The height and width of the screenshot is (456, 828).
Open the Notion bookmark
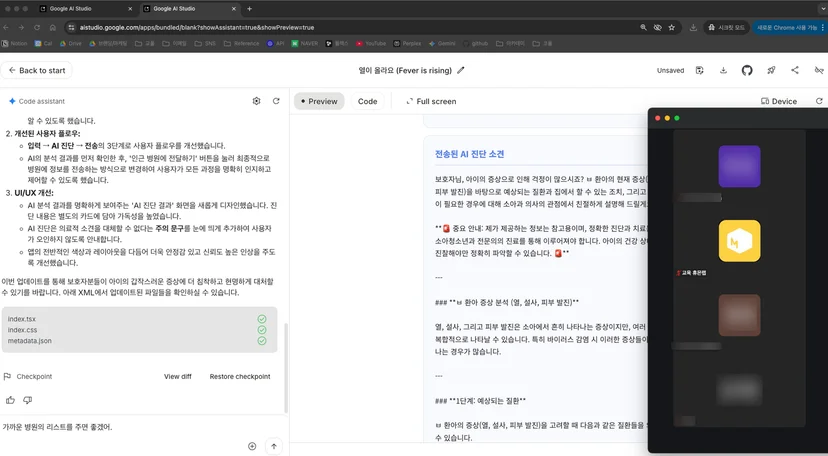click(x=15, y=43)
